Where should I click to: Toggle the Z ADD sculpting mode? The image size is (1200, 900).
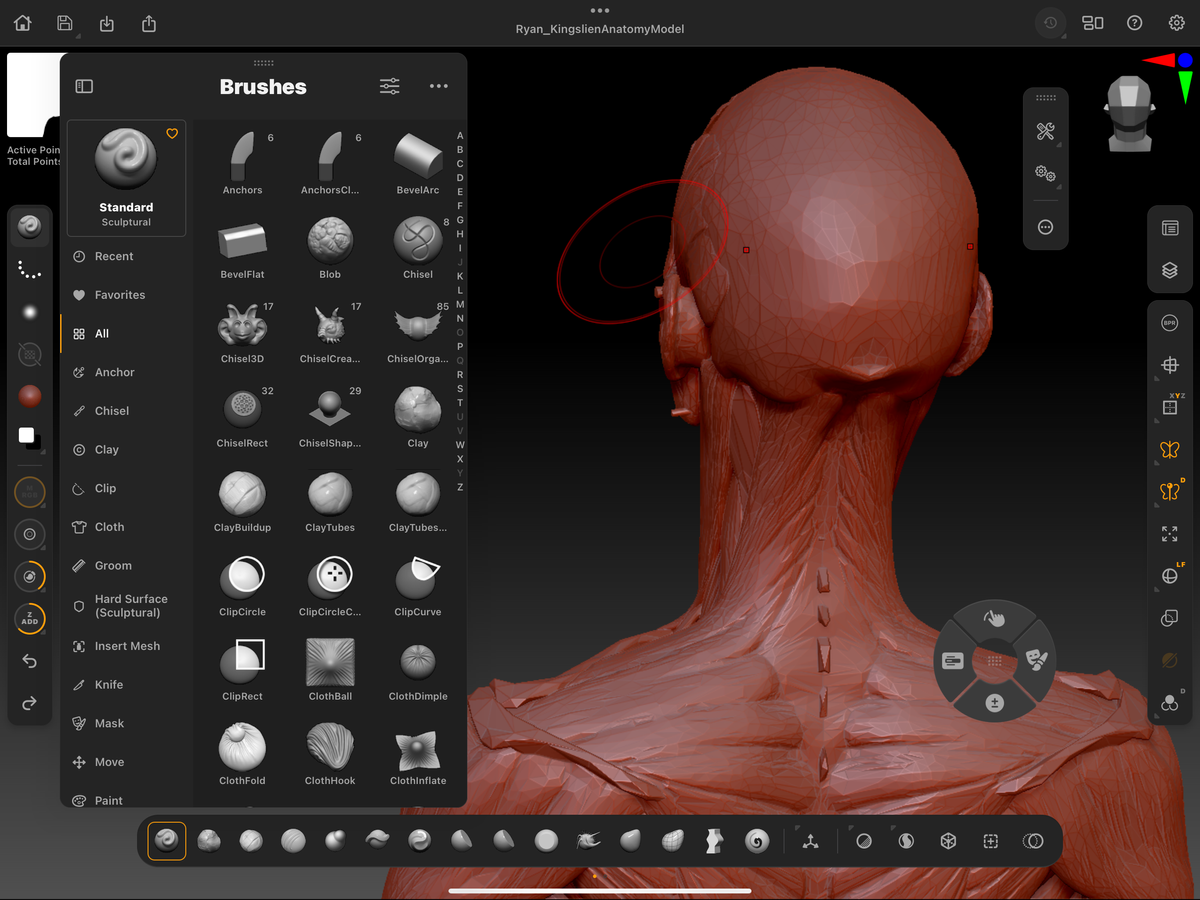(x=29, y=618)
